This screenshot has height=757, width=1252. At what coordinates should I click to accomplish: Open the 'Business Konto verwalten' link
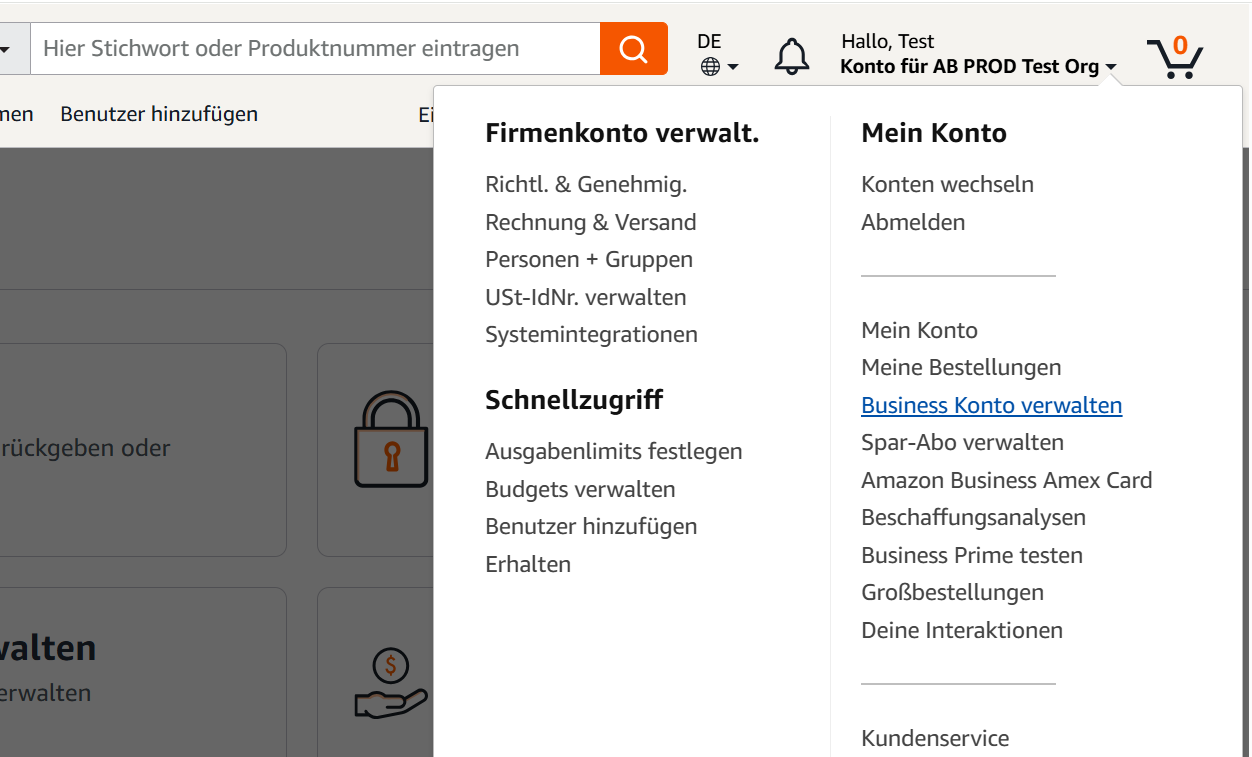pos(991,405)
